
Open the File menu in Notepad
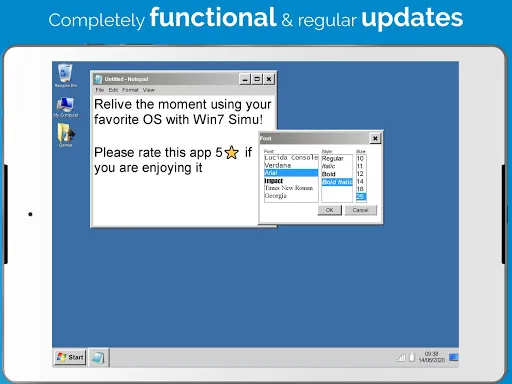100,90
